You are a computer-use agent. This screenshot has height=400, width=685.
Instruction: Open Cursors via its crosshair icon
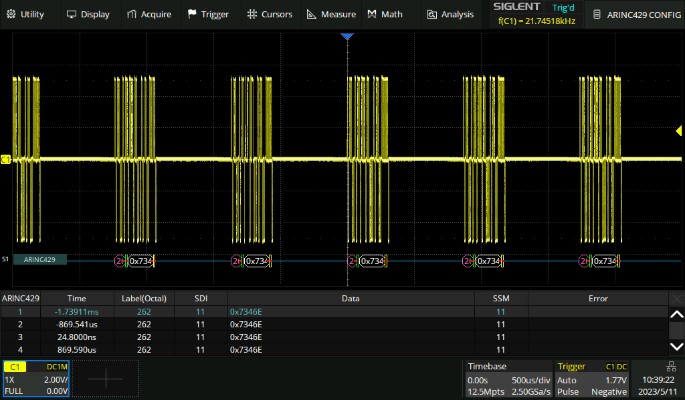click(251, 14)
